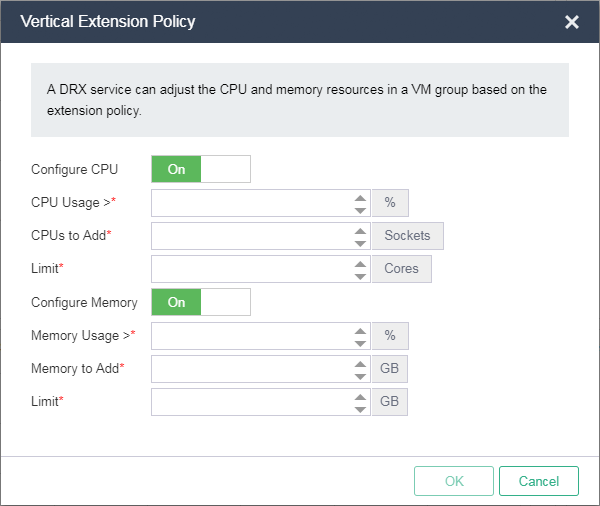Increase CPUs to Add with up arrow
The width and height of the screenshot is (600, 506).
(361, 230)
